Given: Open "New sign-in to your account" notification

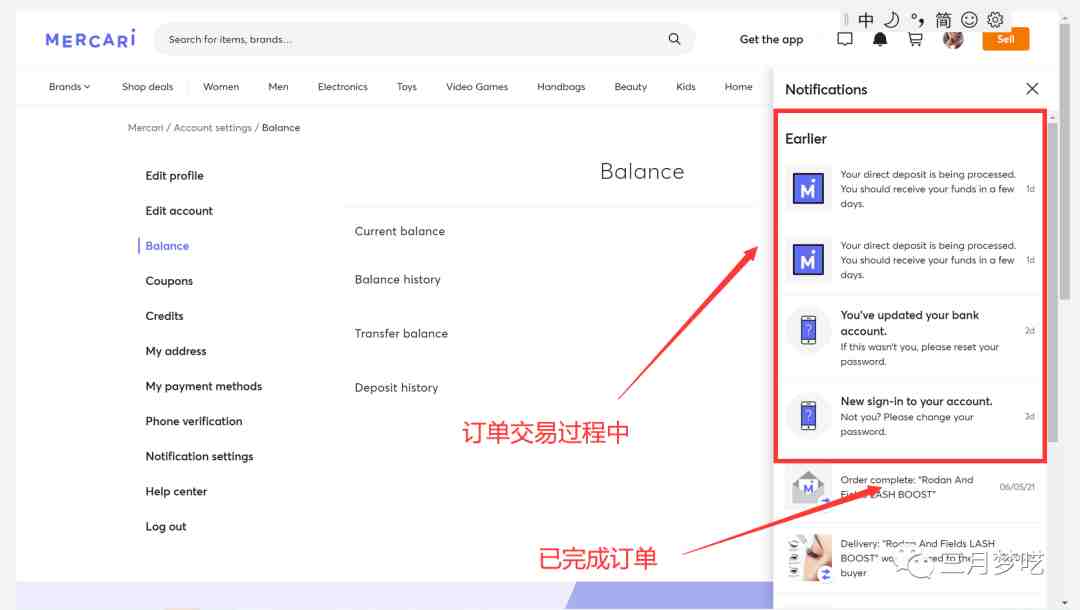Looking at the screenshot, I should pyautogui.click(x=910, y=416).
